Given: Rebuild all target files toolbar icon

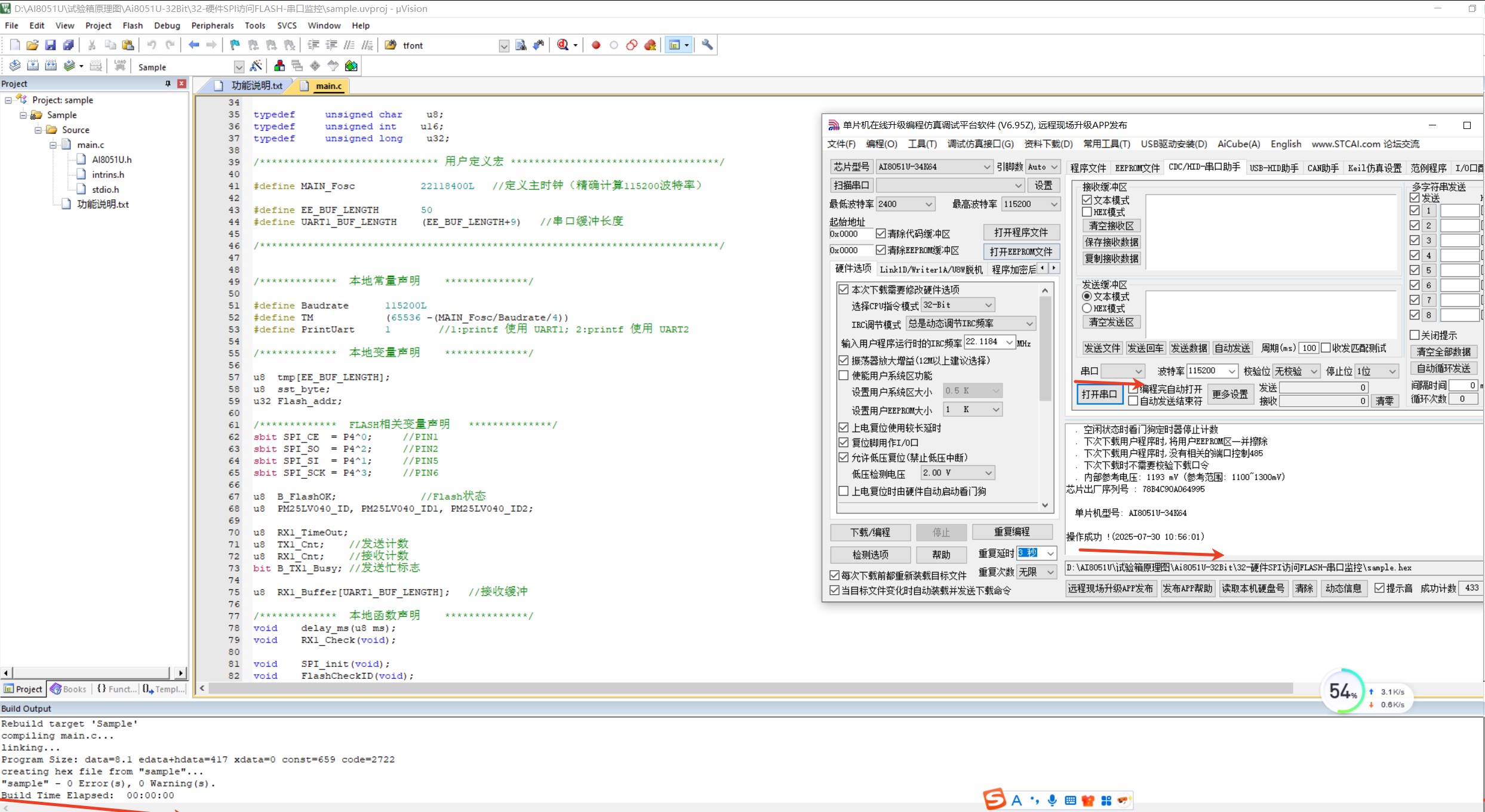Looking at the screenshot, I should click(x=51, y=66).
